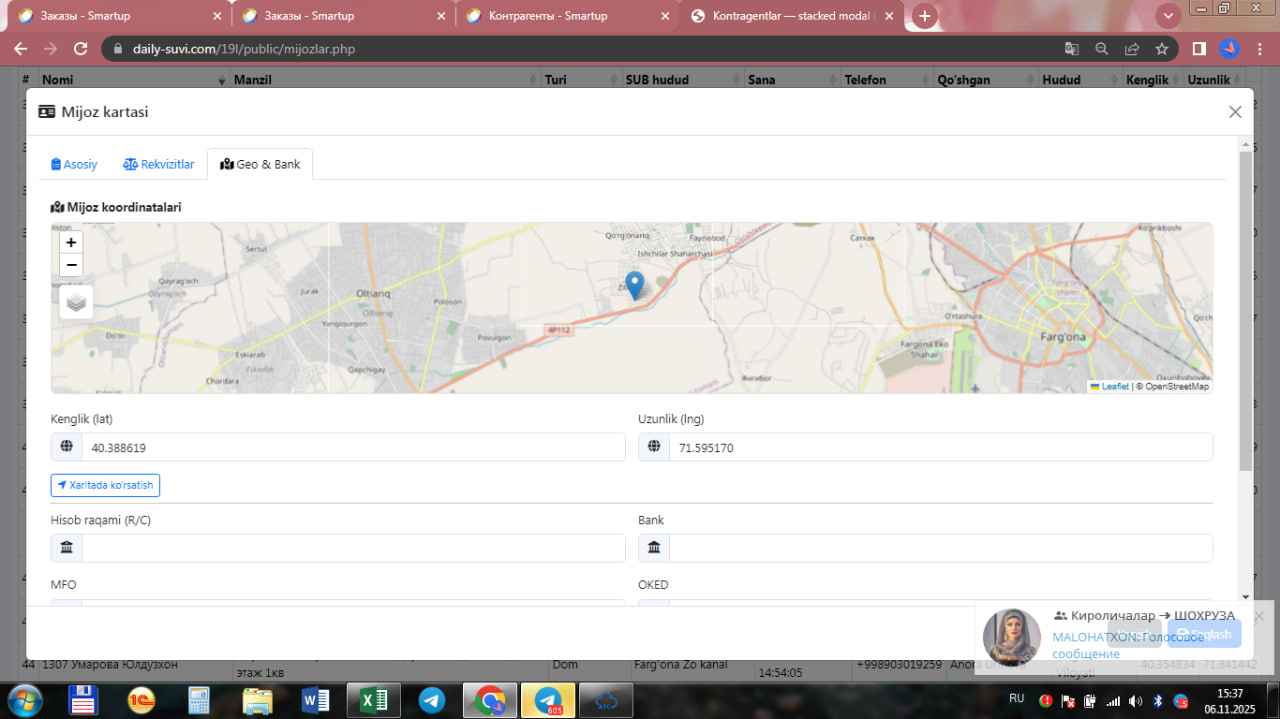This screenshot has height=719, width=1280.
Task: Open the map layers control
Action: pyautogui.click(x=76, y=301)
